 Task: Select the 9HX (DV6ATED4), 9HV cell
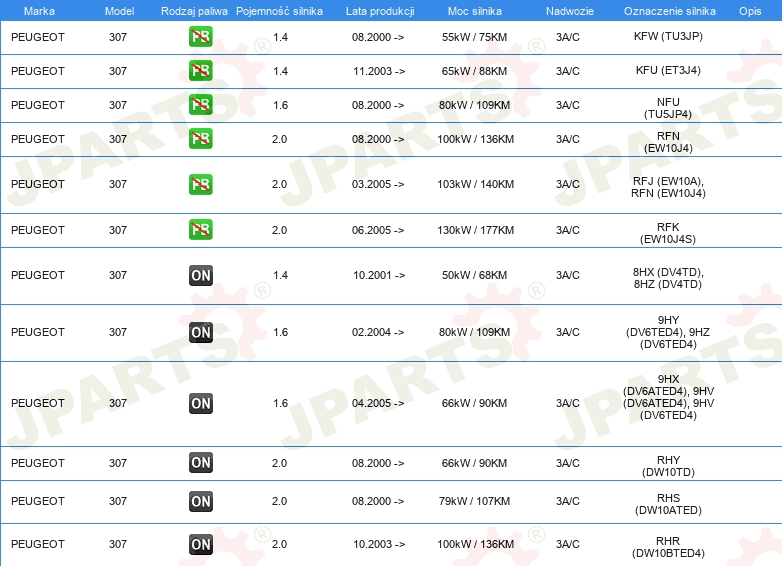coord(668,397)
